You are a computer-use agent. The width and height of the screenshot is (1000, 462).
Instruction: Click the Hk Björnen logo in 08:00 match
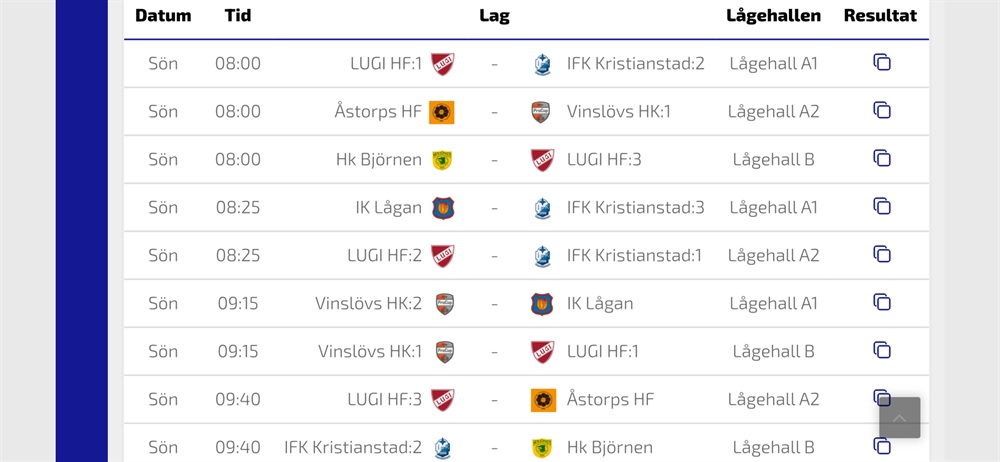442,160
